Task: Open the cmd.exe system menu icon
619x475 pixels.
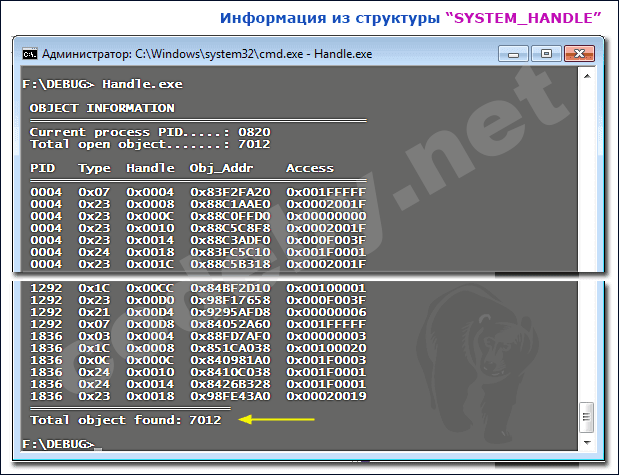Action: click(30, 54)
